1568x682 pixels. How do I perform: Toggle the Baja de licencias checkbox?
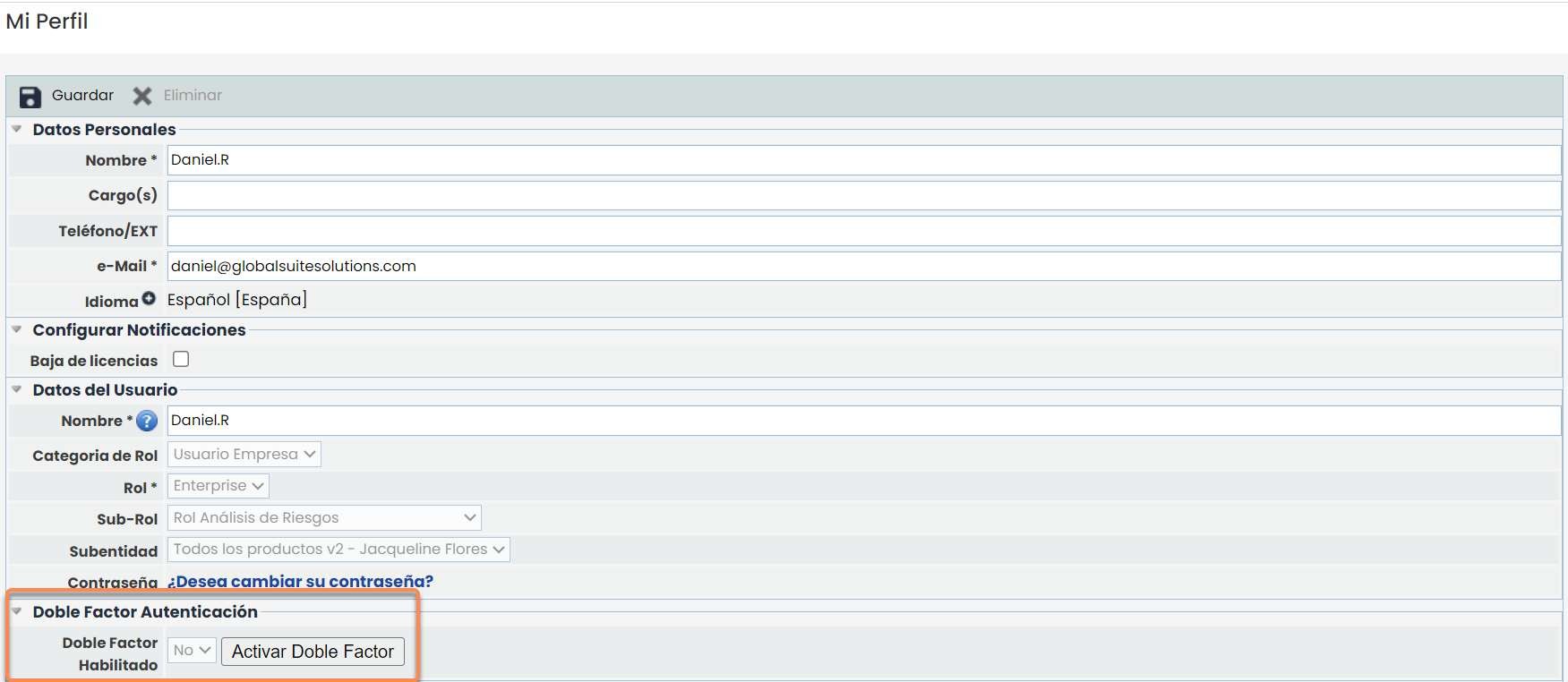(x=181, y=360)
